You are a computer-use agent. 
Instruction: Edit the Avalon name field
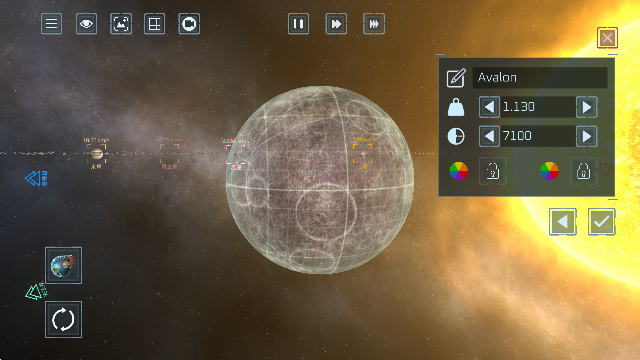540,78
